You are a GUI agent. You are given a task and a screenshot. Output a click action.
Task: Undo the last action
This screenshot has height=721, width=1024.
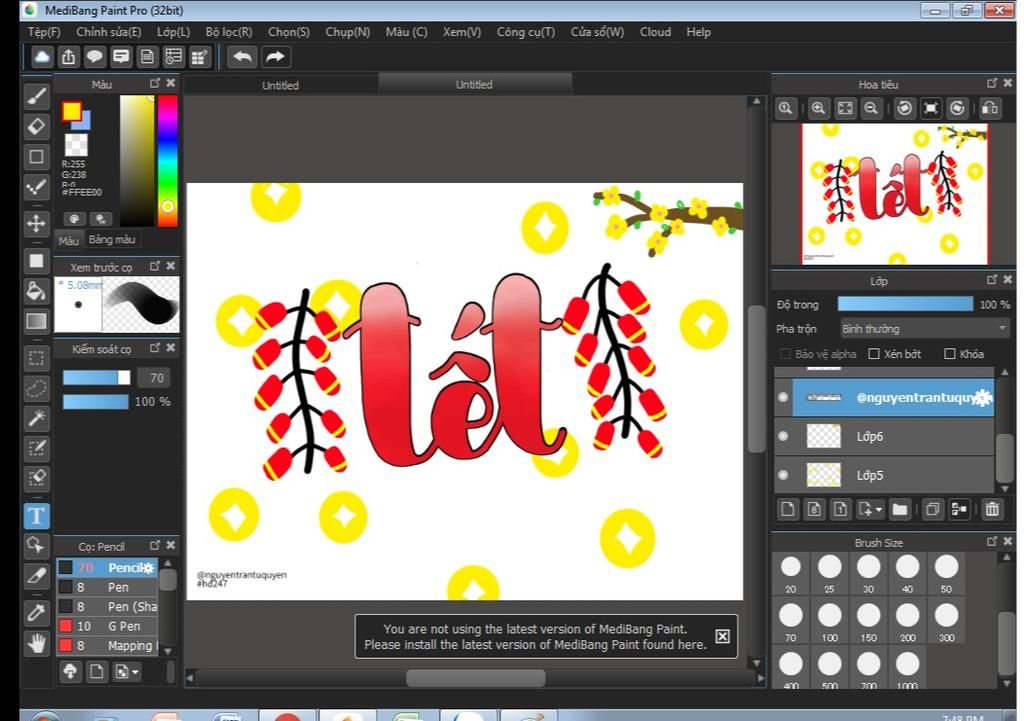(x=242, y=57)
